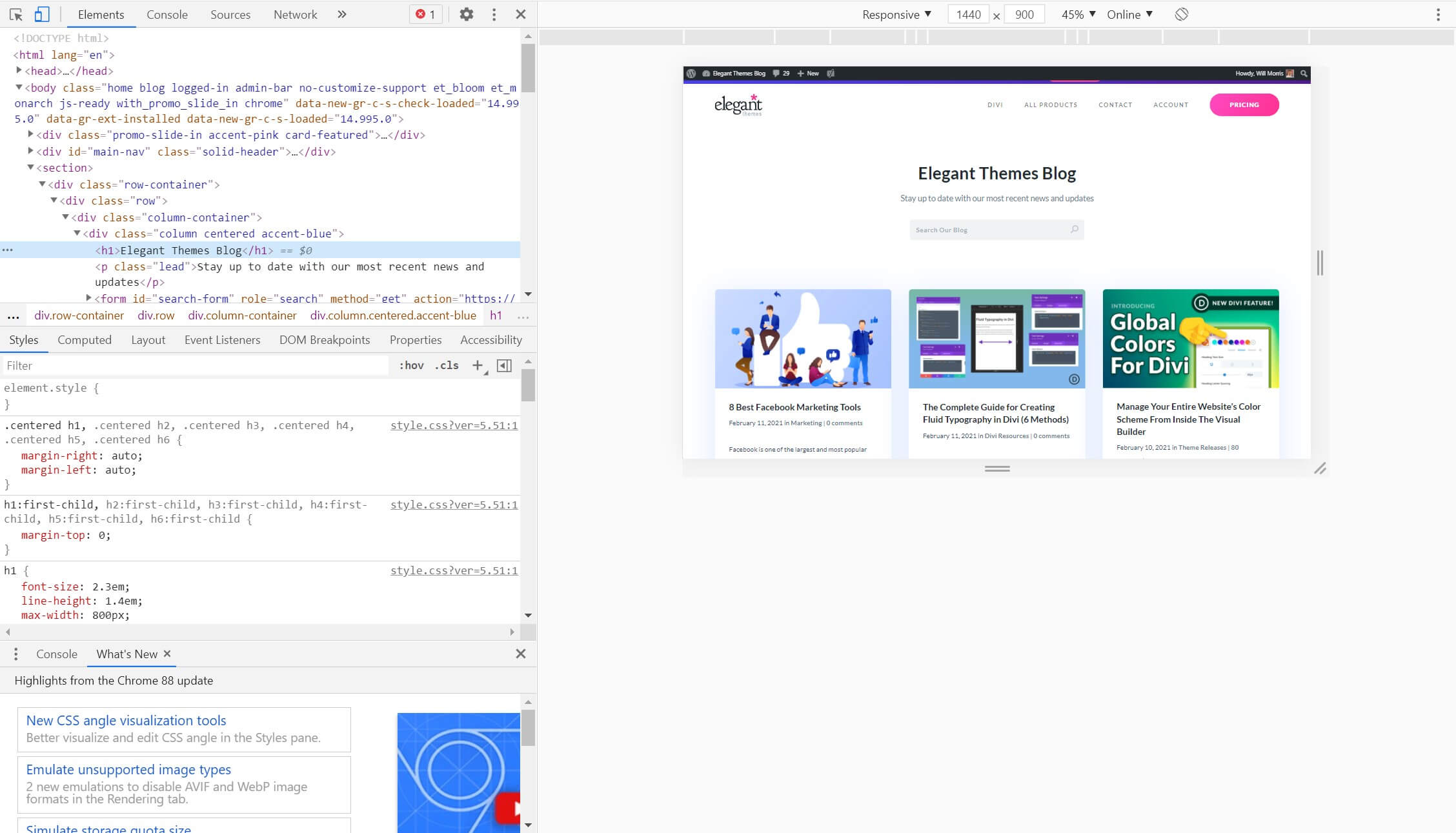The image size is (1456, 833).
Task: Open the Online network throttling dropdown
Action: click(x=1129, y=14)
